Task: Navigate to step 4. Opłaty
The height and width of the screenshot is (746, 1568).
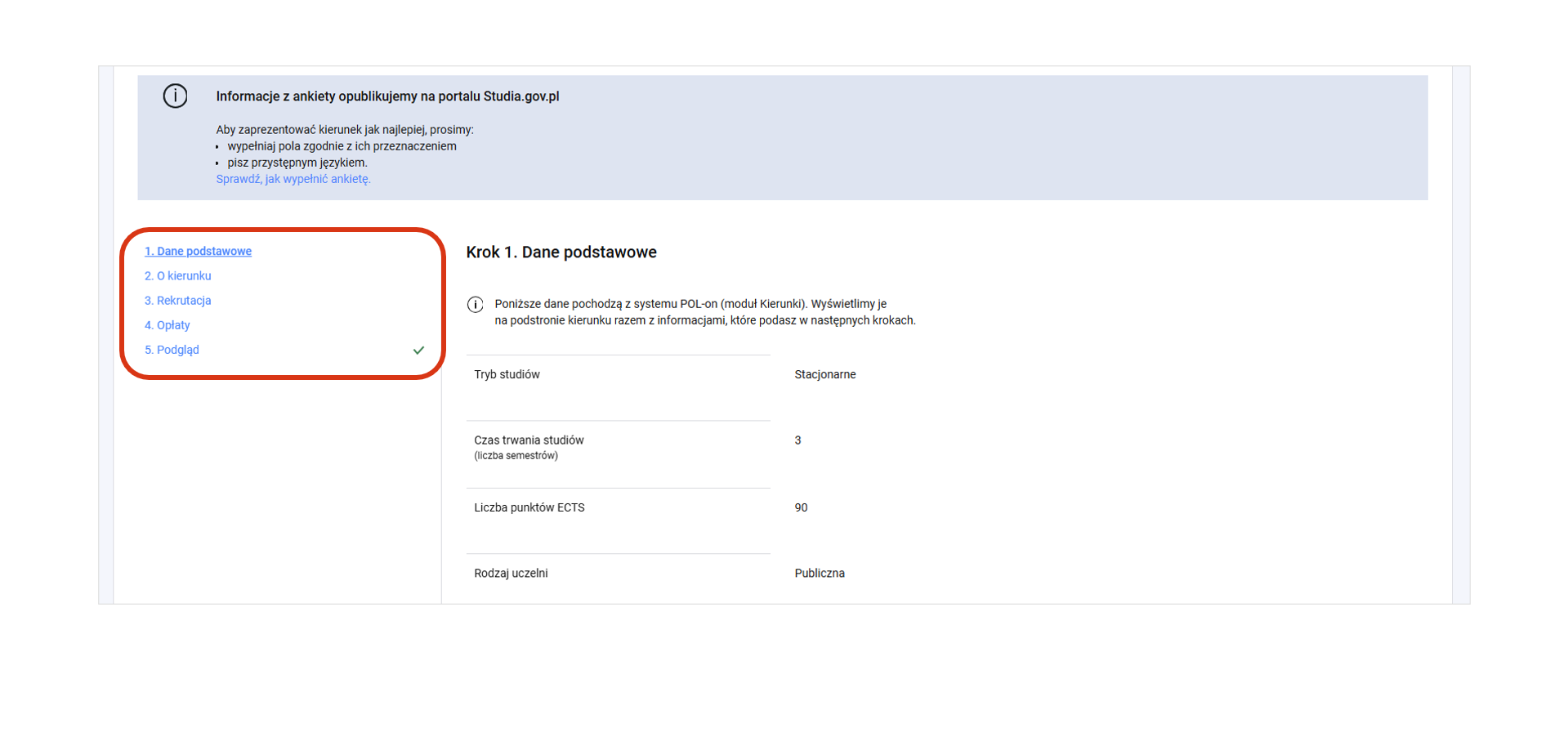Action: pos(167,325)
